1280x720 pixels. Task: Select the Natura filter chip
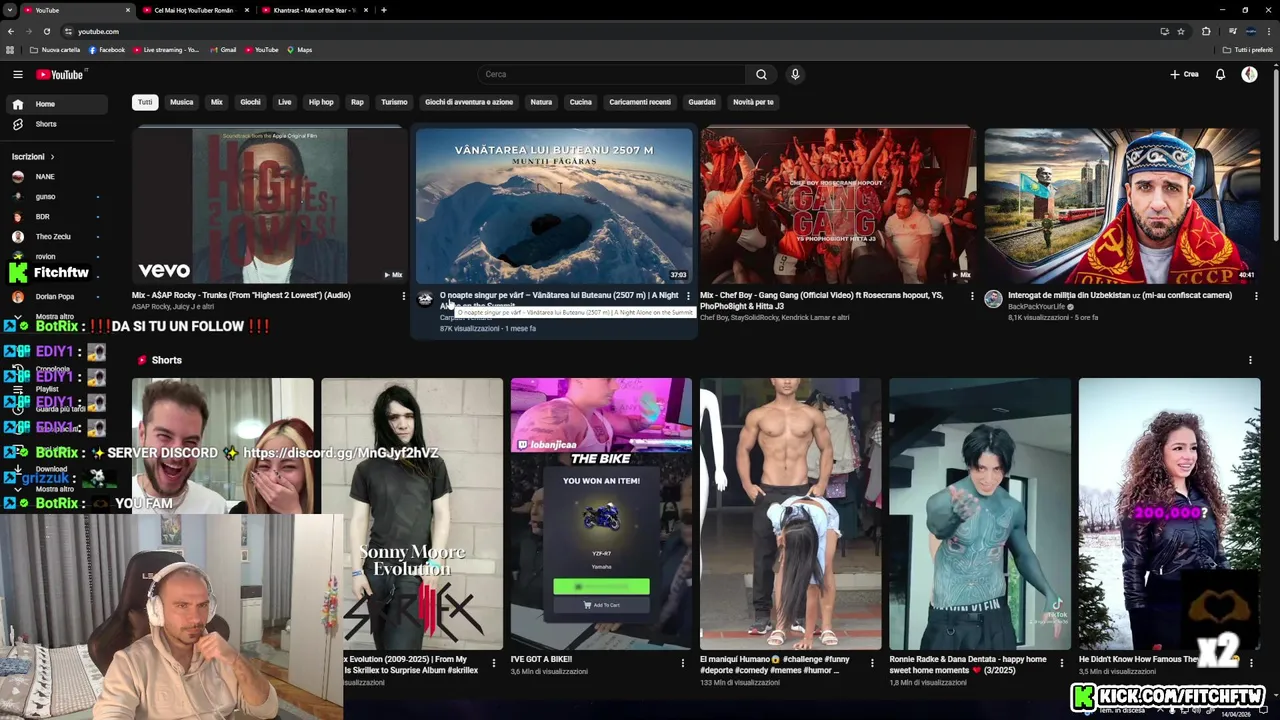coord(541,102)
